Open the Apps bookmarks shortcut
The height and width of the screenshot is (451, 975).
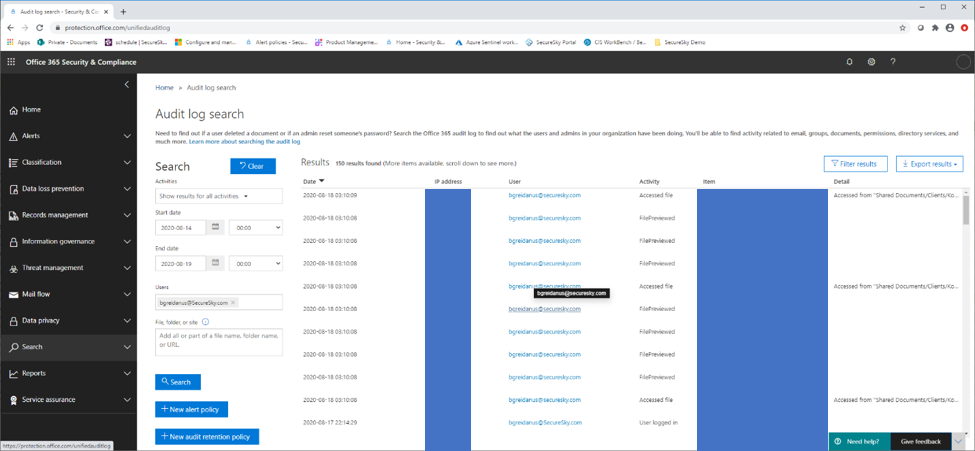tap(18, 42)
